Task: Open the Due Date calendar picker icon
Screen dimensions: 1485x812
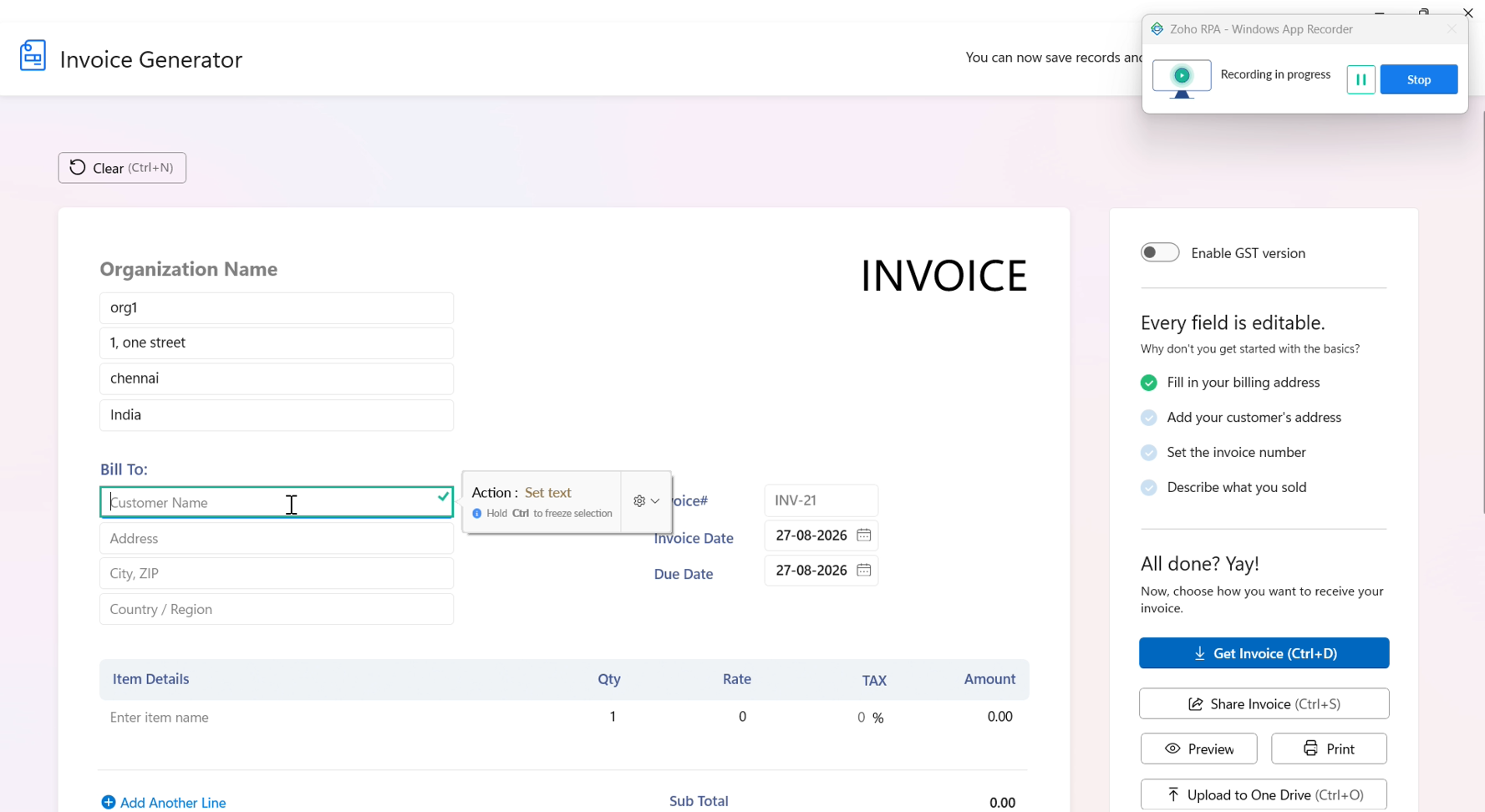Action: 863,570
